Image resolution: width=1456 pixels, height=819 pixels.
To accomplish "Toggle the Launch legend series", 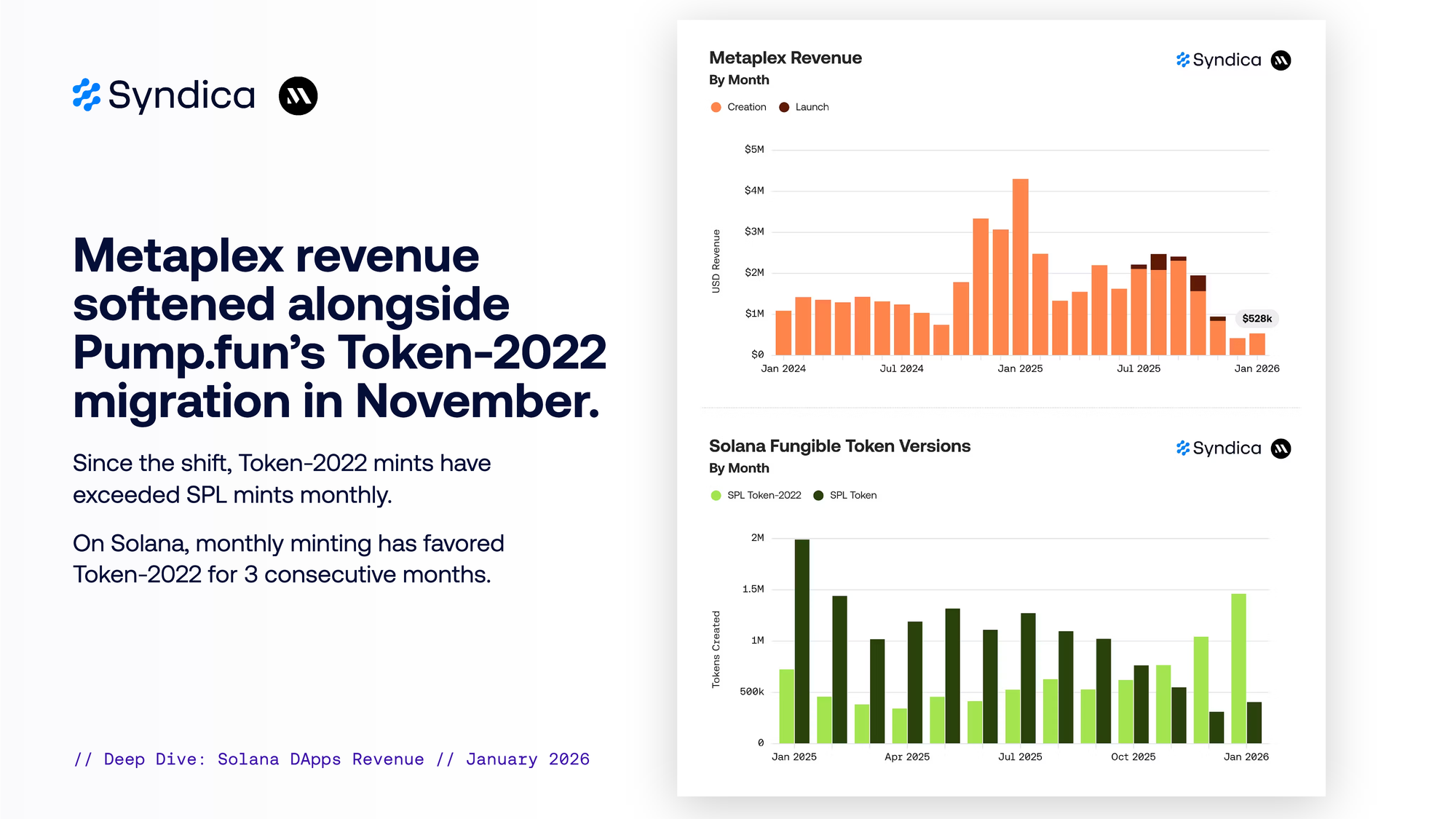I will [x=812, y=107].
